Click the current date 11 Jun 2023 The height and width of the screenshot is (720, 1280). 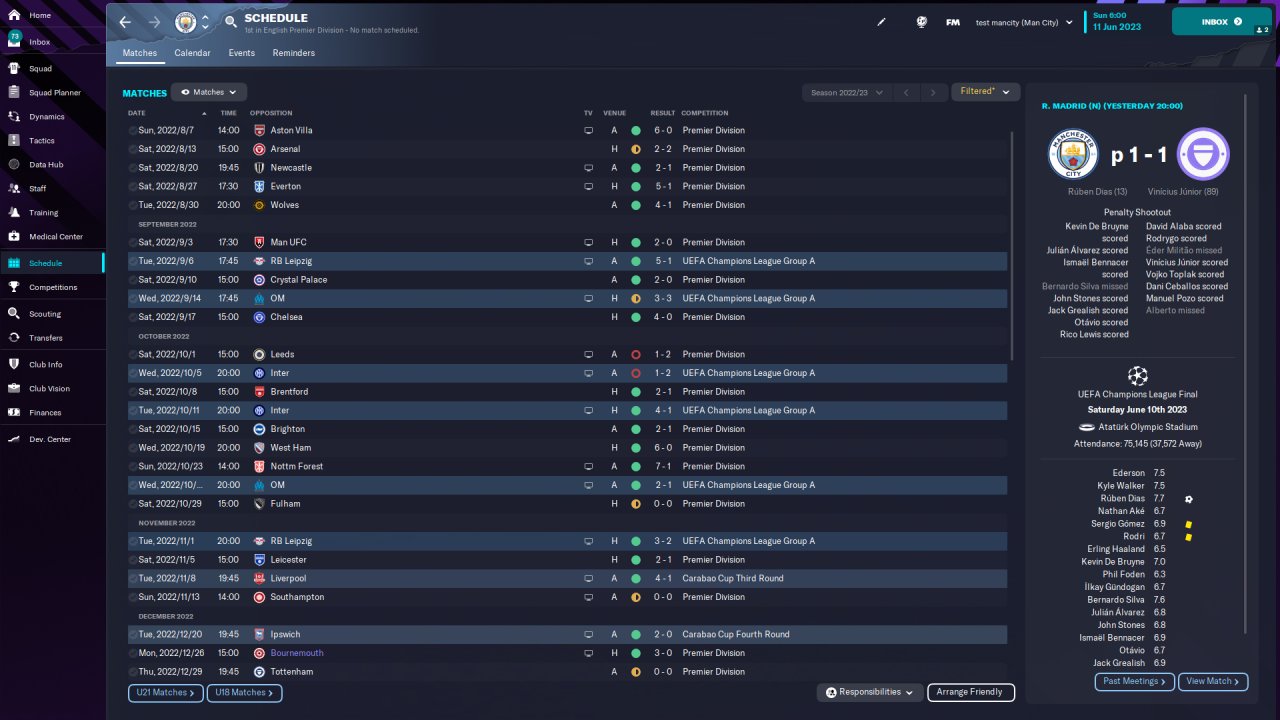(1116, 27)
